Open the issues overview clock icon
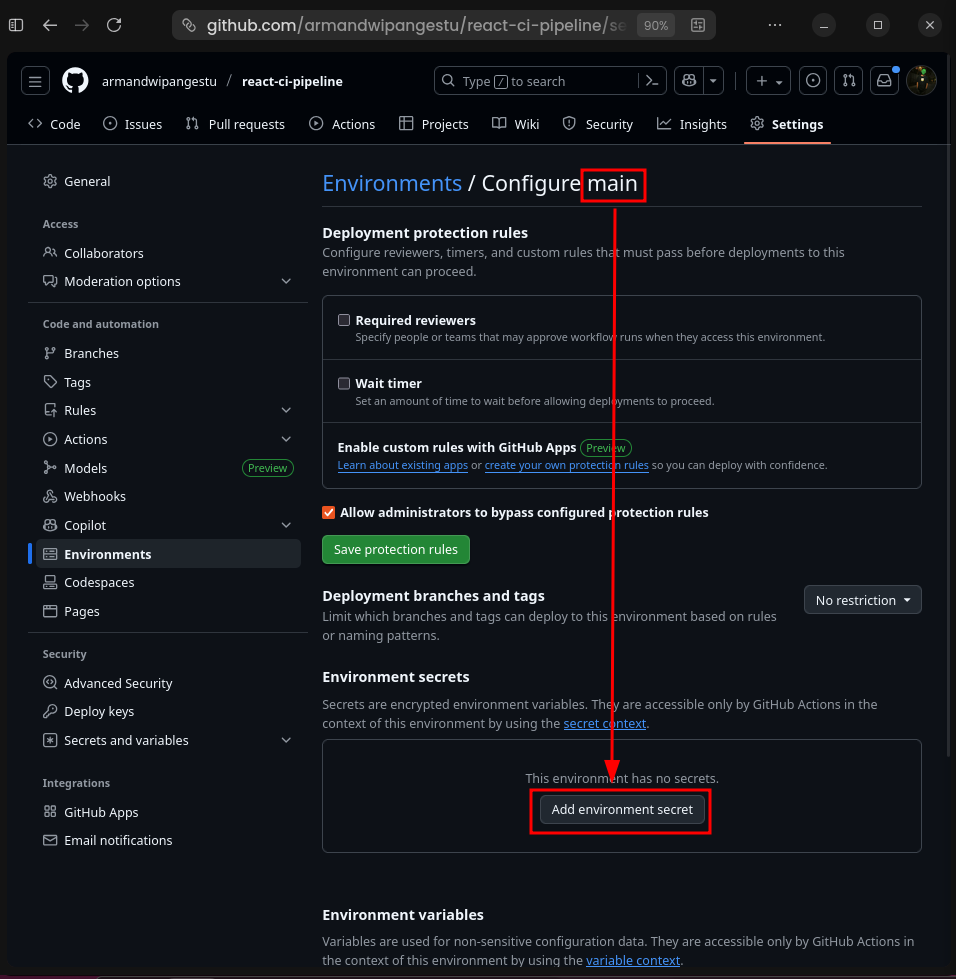 pyautogui.click(x=813, y=81)
